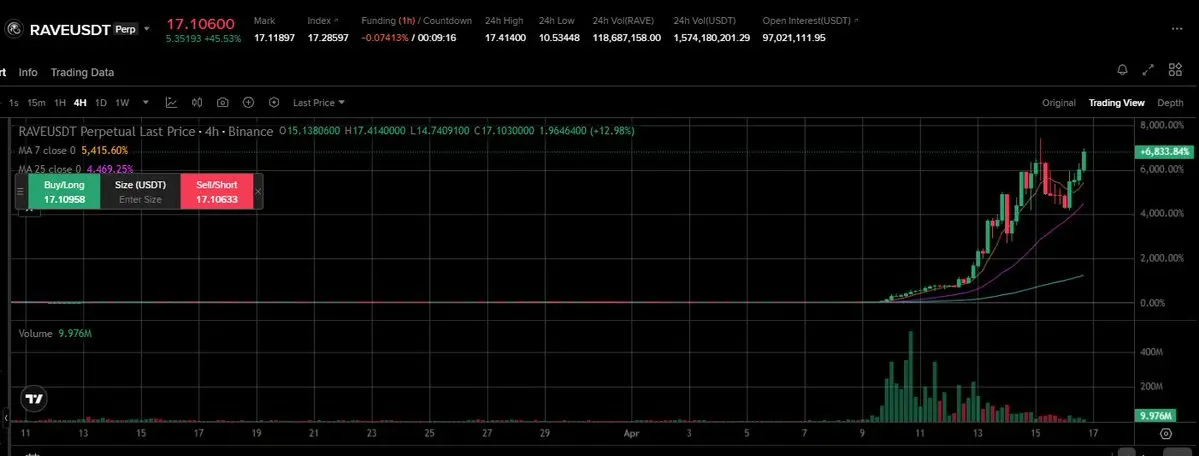Click the RAVEUSDT Perpetual Last Price chart title
The width and height of the screenshot is (1199, 456).
tap(145, 132)
